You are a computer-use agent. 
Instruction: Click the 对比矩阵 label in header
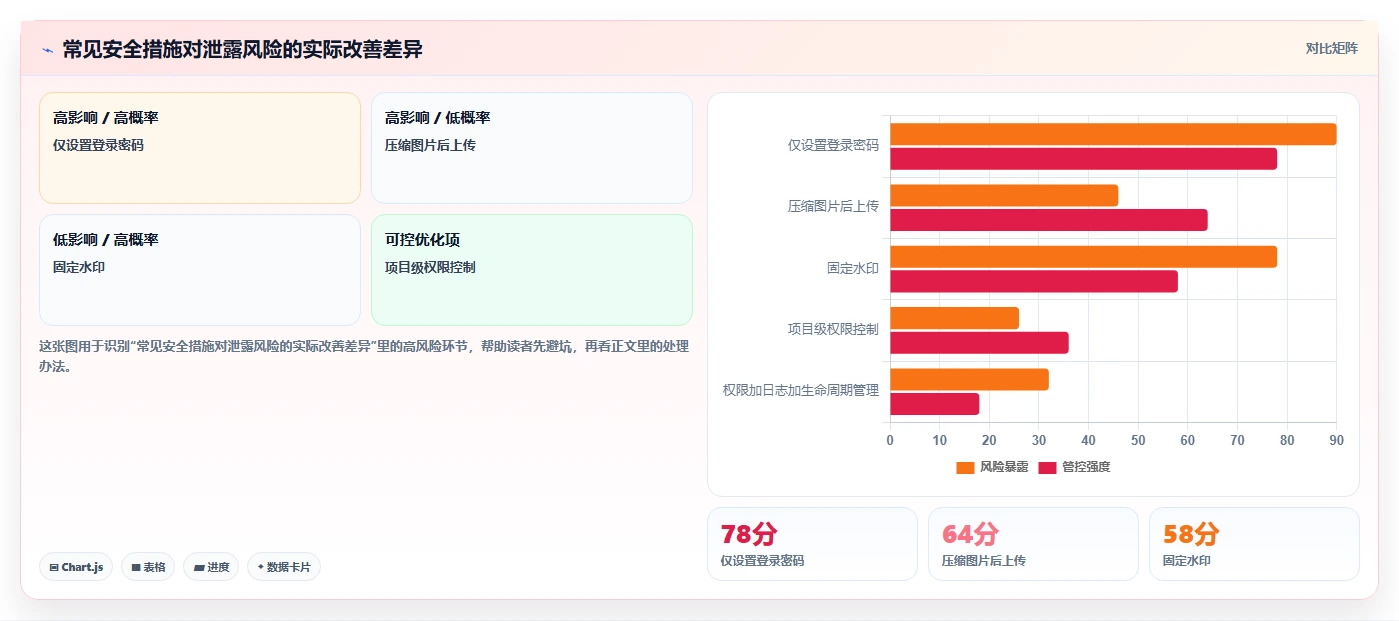pos(1332,48)
